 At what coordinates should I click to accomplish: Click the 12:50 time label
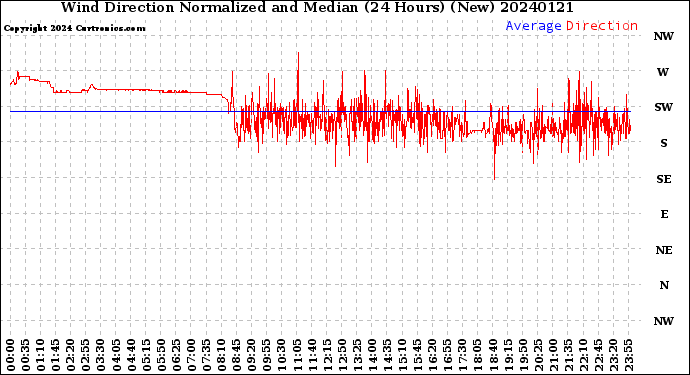point(342,355)
